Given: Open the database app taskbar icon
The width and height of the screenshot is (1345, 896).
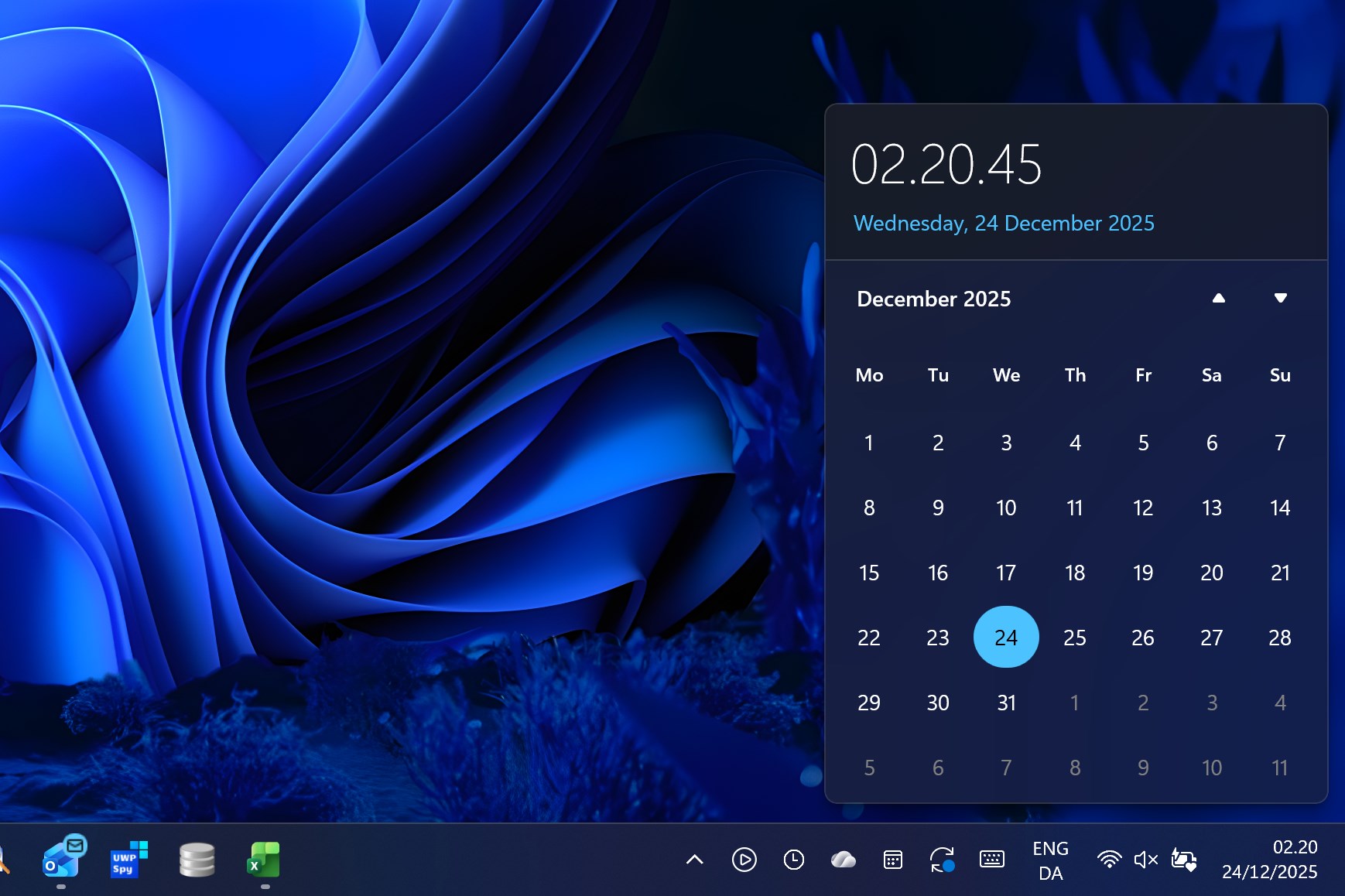Looking at the screenshot, I should [197, 860].
